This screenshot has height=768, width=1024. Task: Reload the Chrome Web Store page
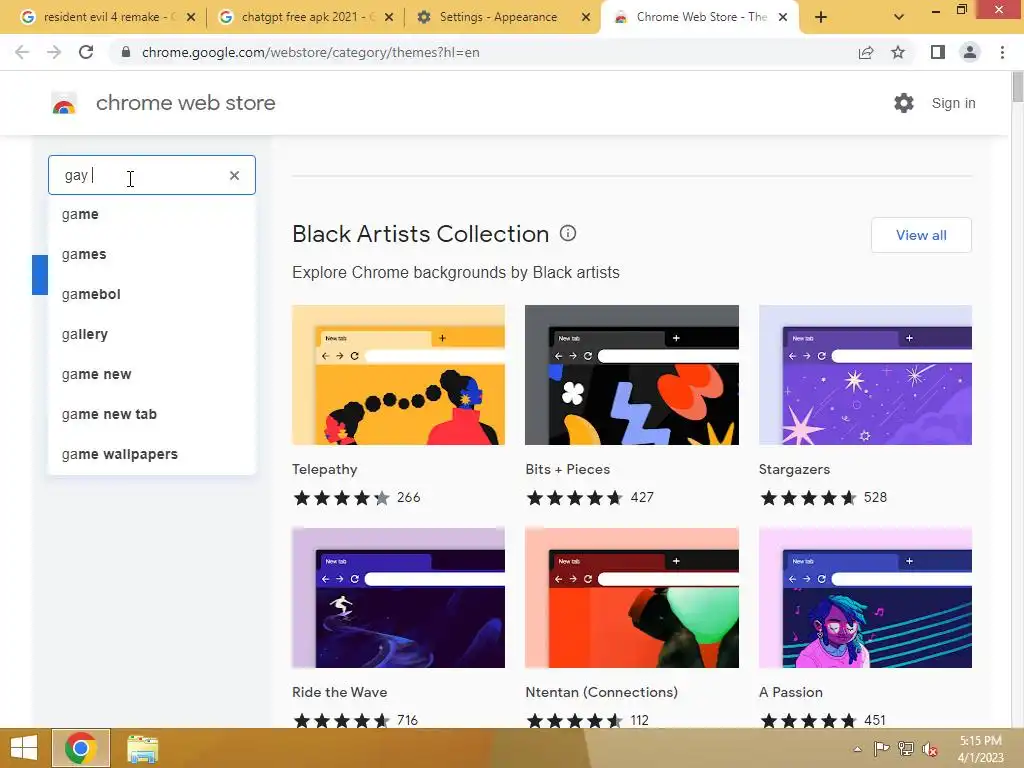(x=86, y=52)
